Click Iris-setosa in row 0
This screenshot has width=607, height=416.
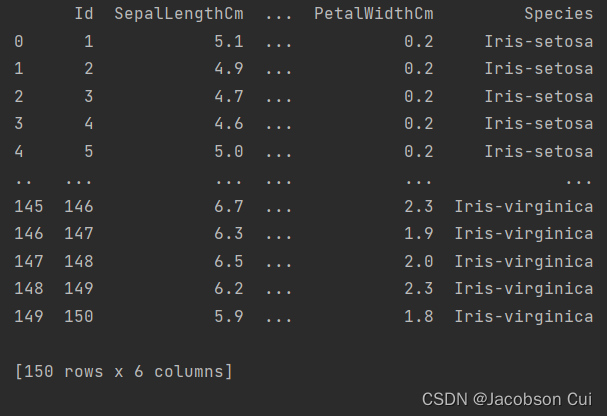538,41
